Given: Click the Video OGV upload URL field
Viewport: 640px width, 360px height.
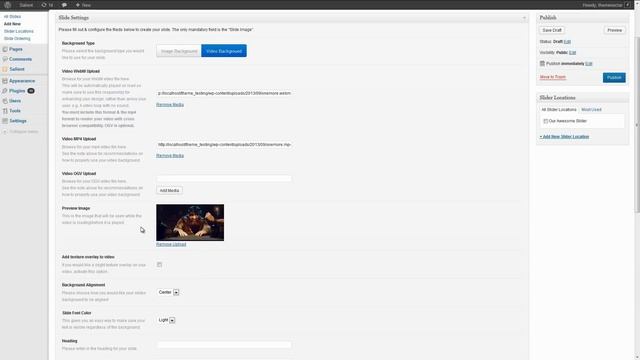Looking at the screenshot, I should pyautogui.click(x=224, y=179).
